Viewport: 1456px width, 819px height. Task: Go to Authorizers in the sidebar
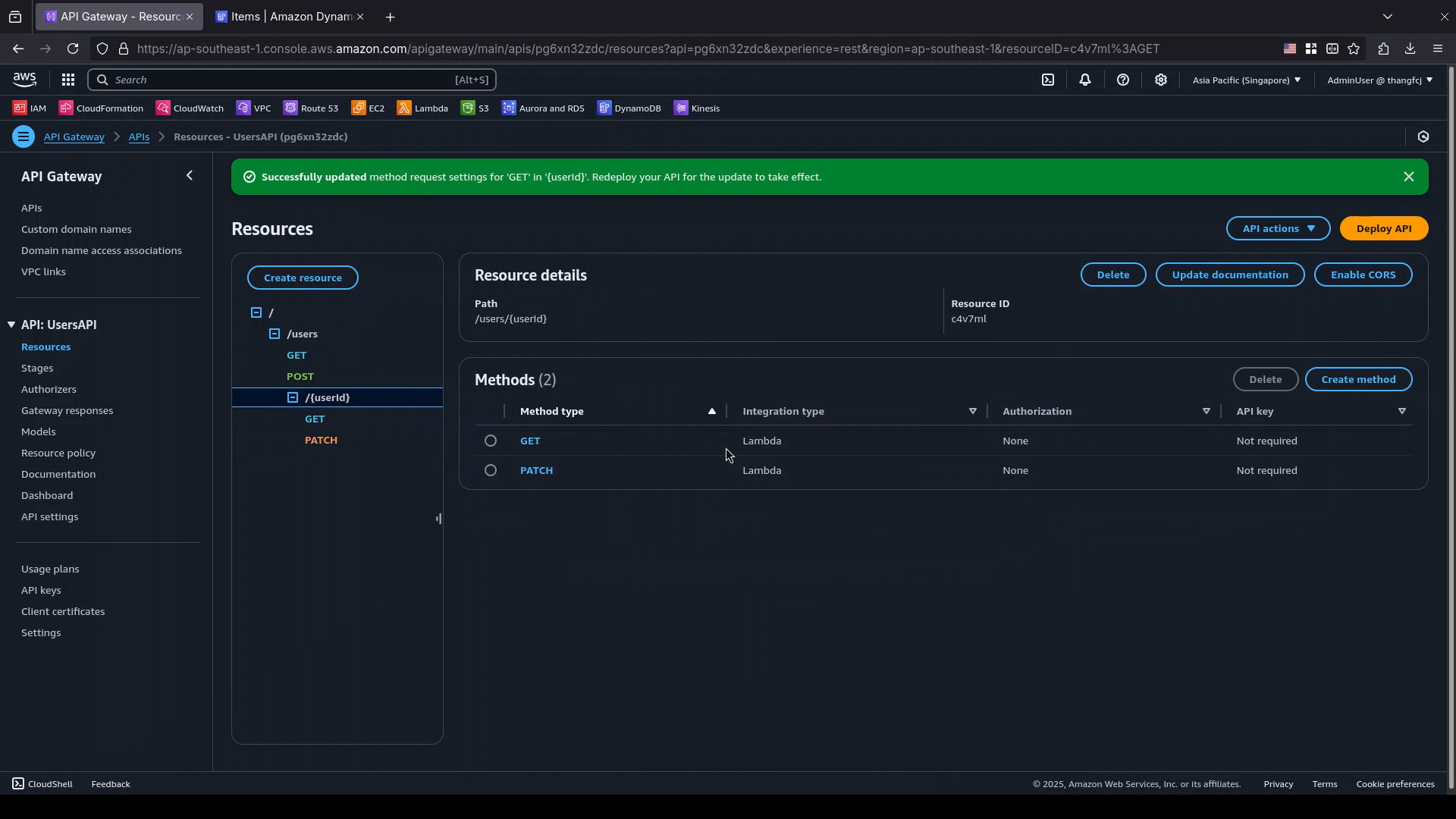49,389
